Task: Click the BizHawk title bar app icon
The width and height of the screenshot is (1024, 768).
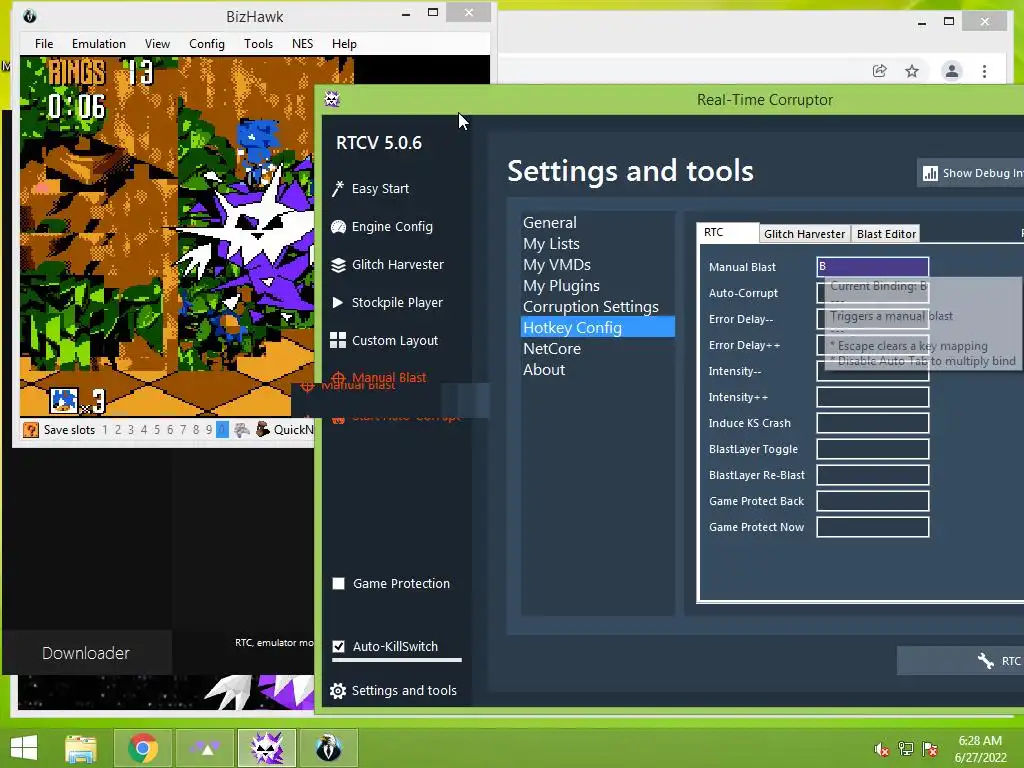Action: 29,16
